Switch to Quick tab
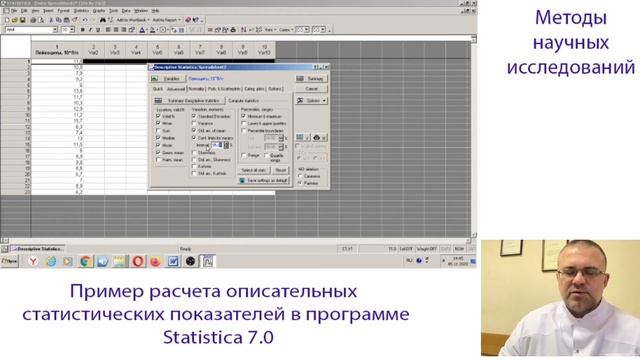Viewport: 640px width, 360px height. pyautogui.click(x=158, y=89)
